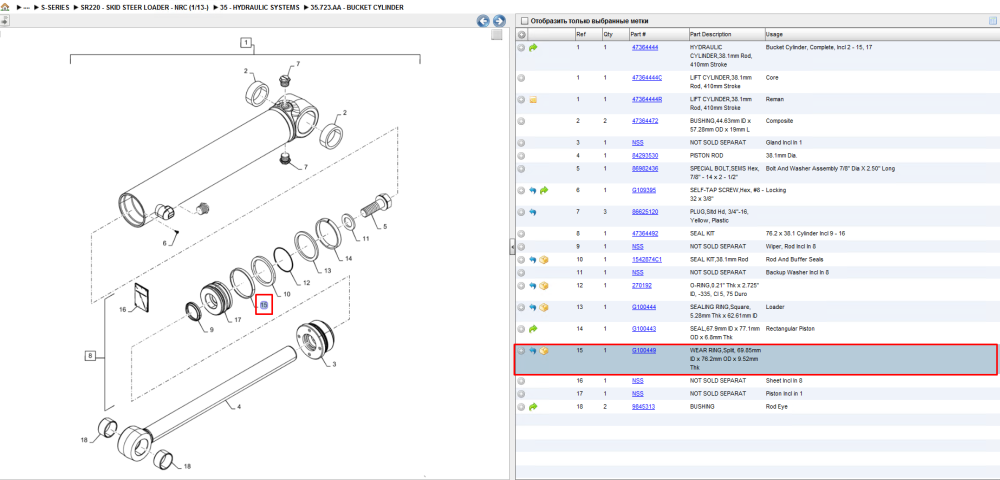Click 'SEAL KIT' description of part 47364492

(703, 234)
